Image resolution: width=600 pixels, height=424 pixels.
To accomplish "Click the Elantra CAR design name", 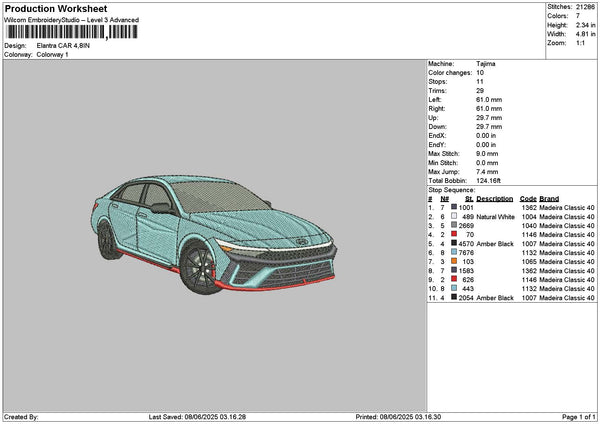I will coord(62,45).
